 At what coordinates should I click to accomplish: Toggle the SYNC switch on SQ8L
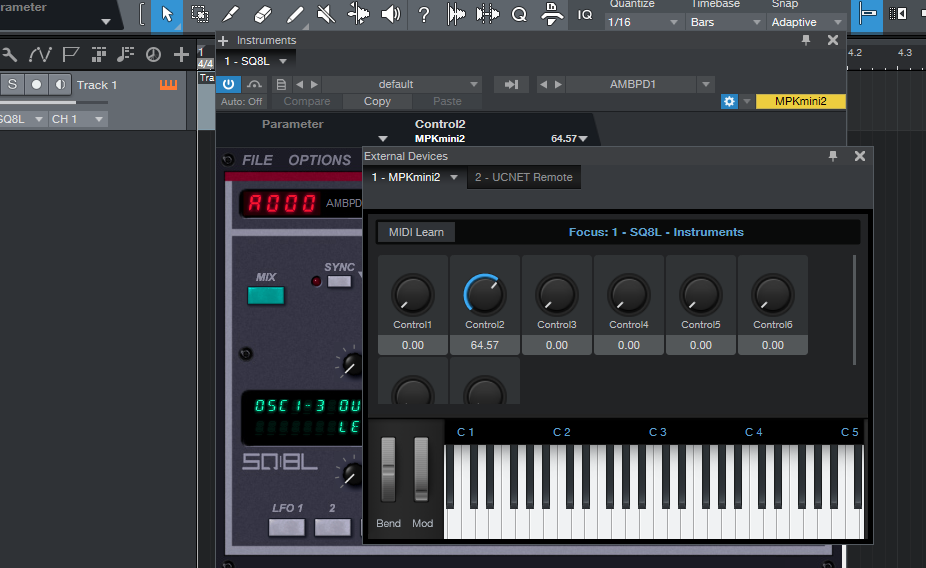340,282
